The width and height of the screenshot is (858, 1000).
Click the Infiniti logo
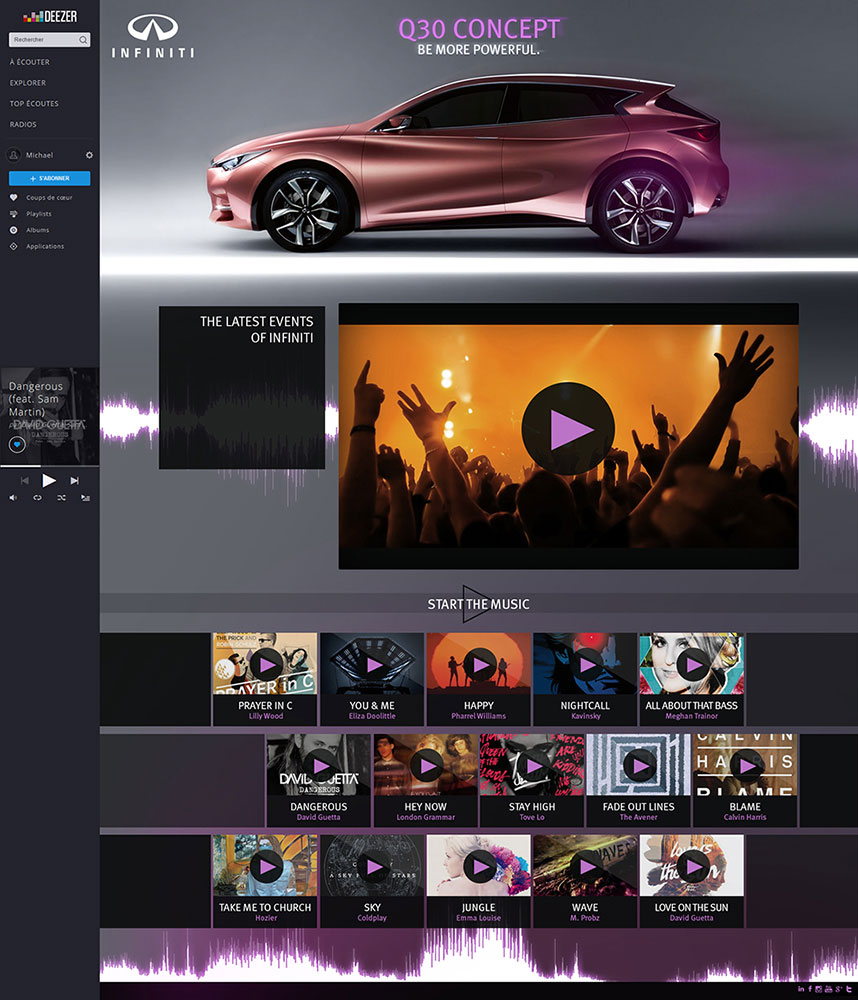[153, 37]
